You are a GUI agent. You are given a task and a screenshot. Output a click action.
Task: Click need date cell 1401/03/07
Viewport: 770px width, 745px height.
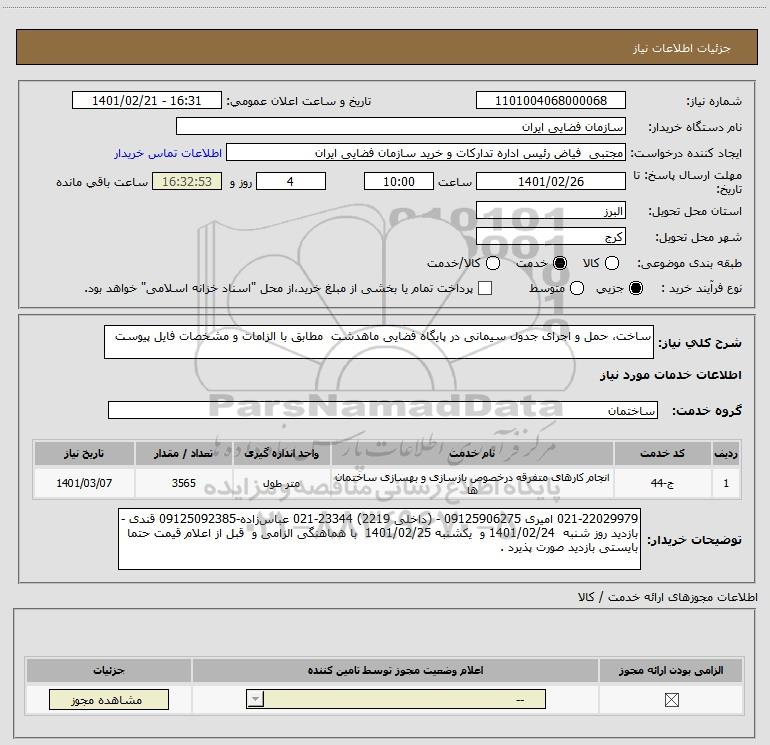[84, 483]
